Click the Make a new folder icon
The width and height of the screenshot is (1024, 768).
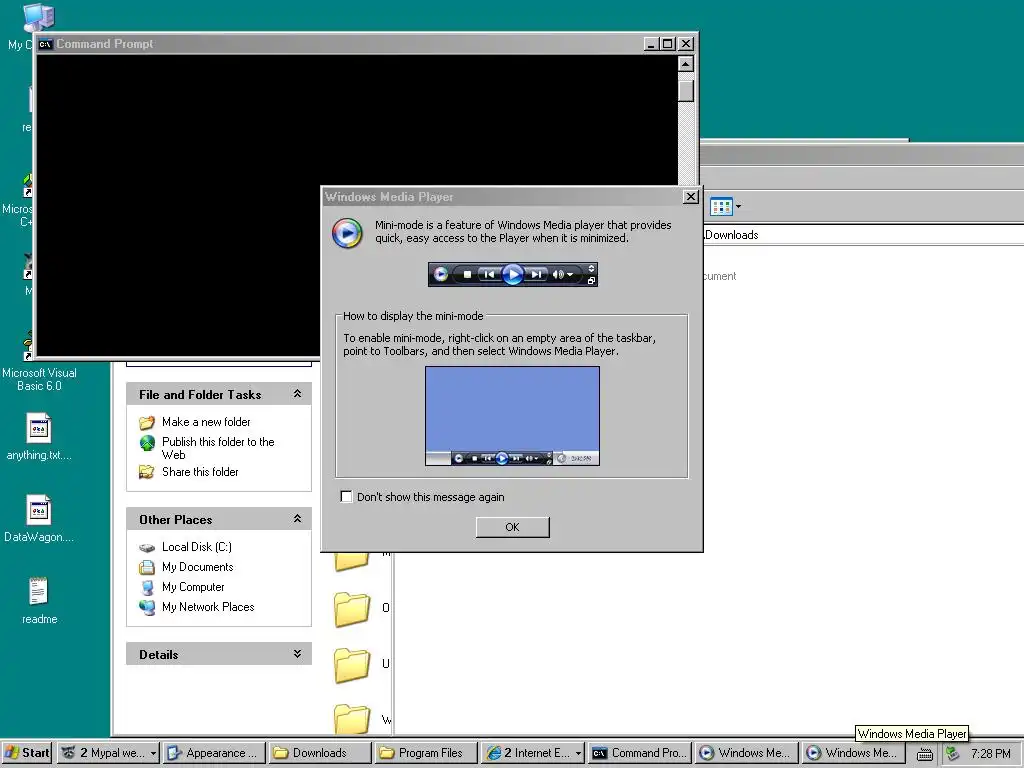[147, 423]
